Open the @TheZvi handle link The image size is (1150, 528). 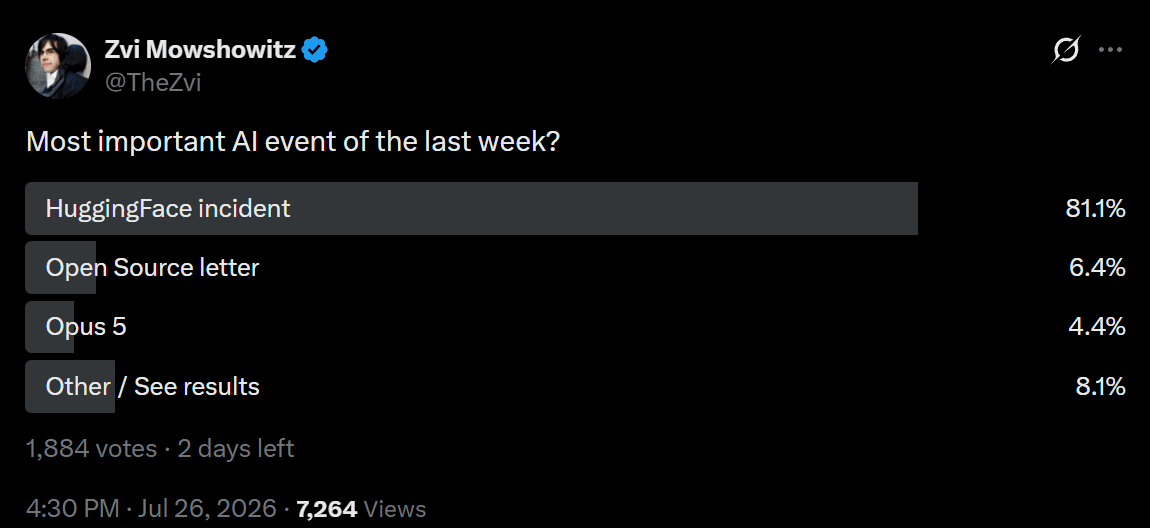point(153,83)
